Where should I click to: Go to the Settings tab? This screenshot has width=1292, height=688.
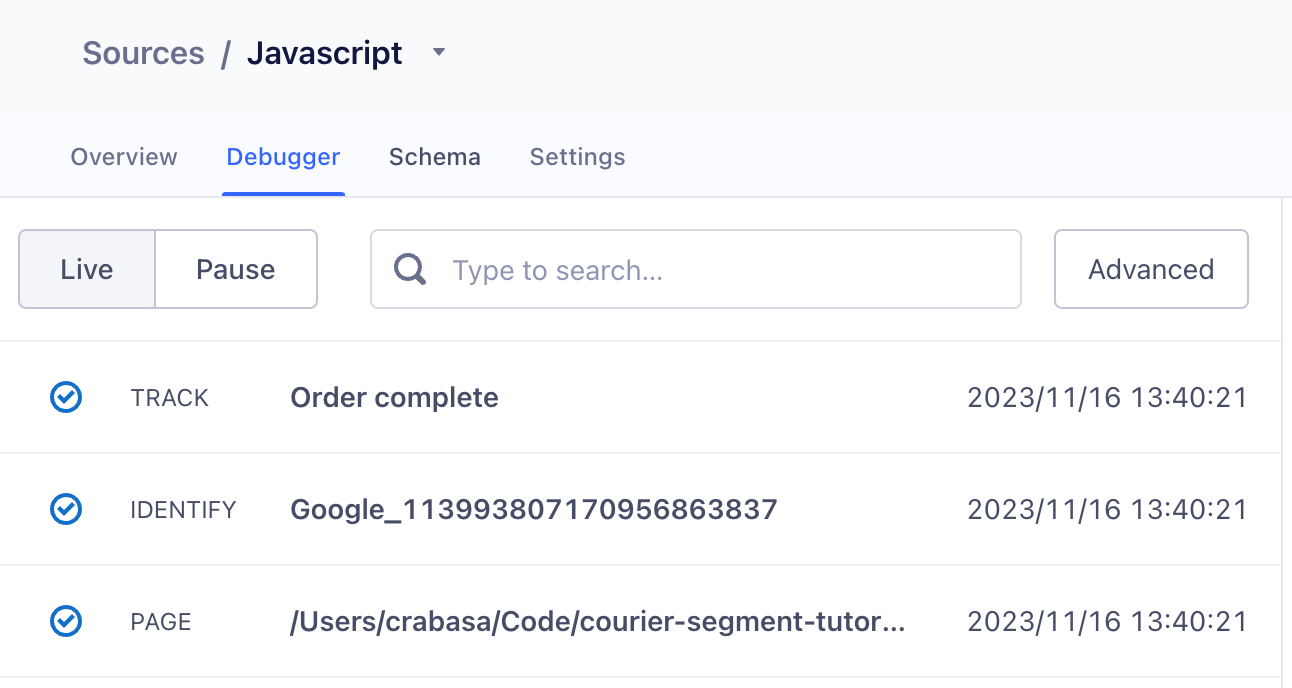577,157
